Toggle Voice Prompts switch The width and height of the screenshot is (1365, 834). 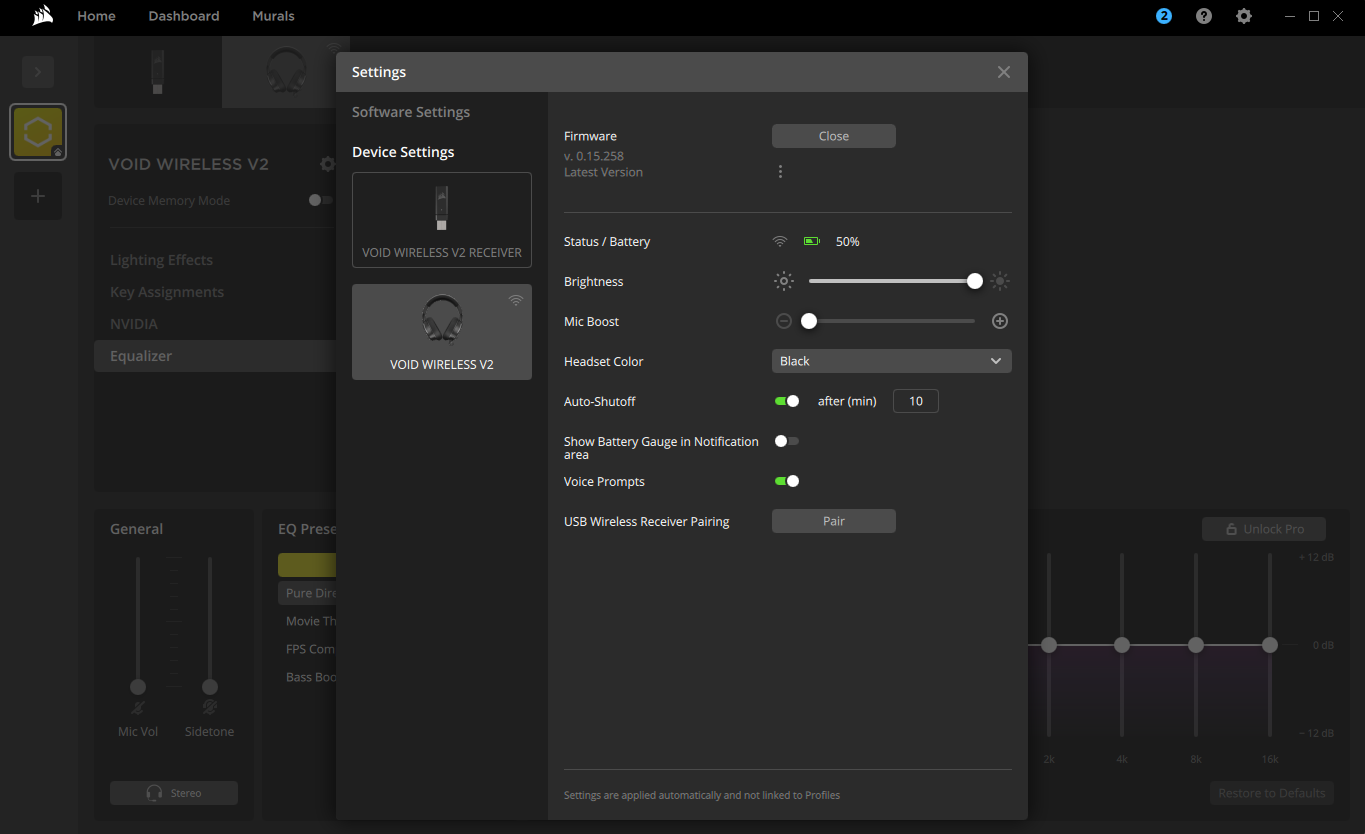pos(787,481)
